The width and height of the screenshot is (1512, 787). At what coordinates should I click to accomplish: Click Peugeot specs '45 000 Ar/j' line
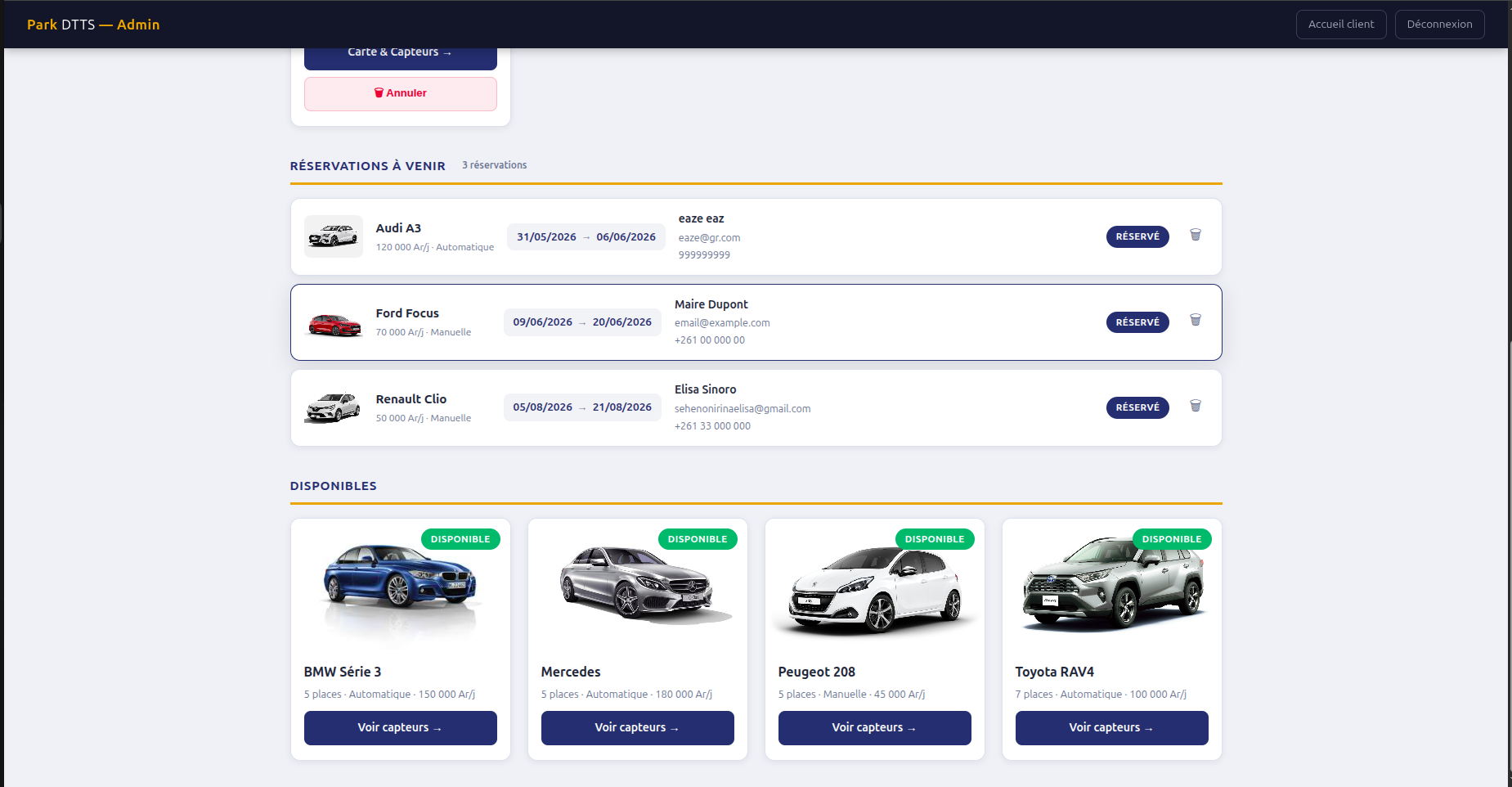[851, 695]
